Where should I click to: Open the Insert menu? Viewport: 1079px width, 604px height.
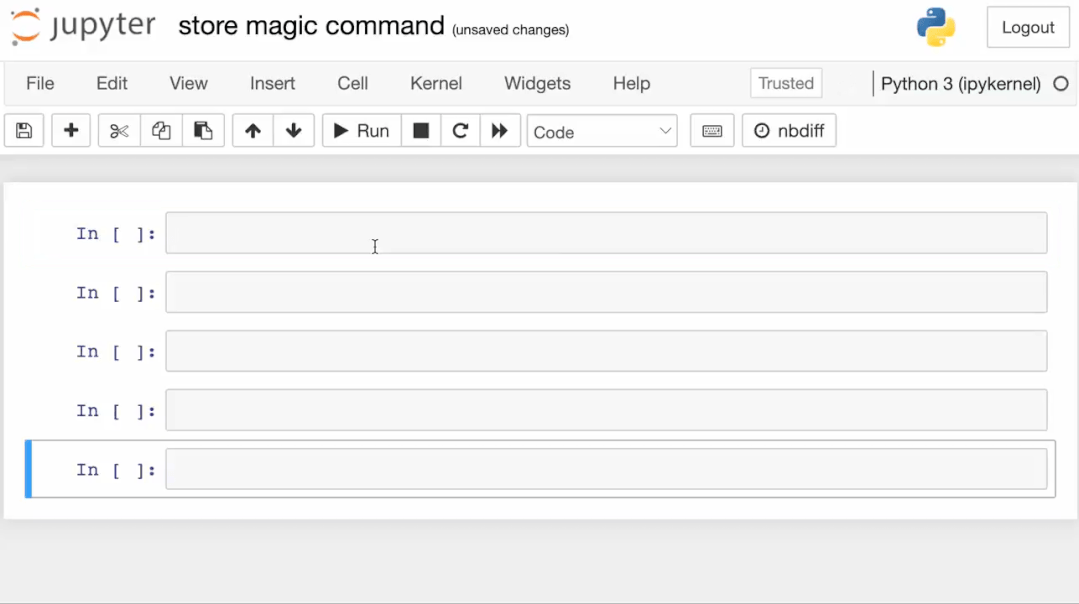[273, 83]
